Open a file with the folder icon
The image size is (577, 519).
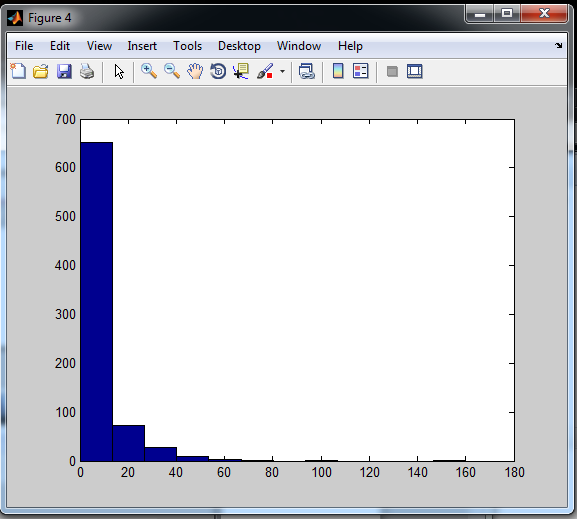(x=40, y=71)
